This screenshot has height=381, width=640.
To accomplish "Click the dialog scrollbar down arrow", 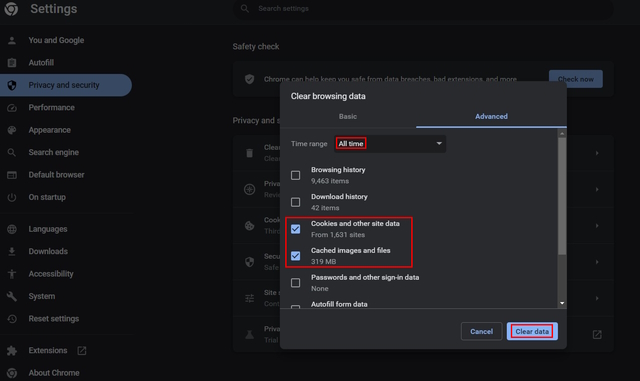I will tap(562, 303).
